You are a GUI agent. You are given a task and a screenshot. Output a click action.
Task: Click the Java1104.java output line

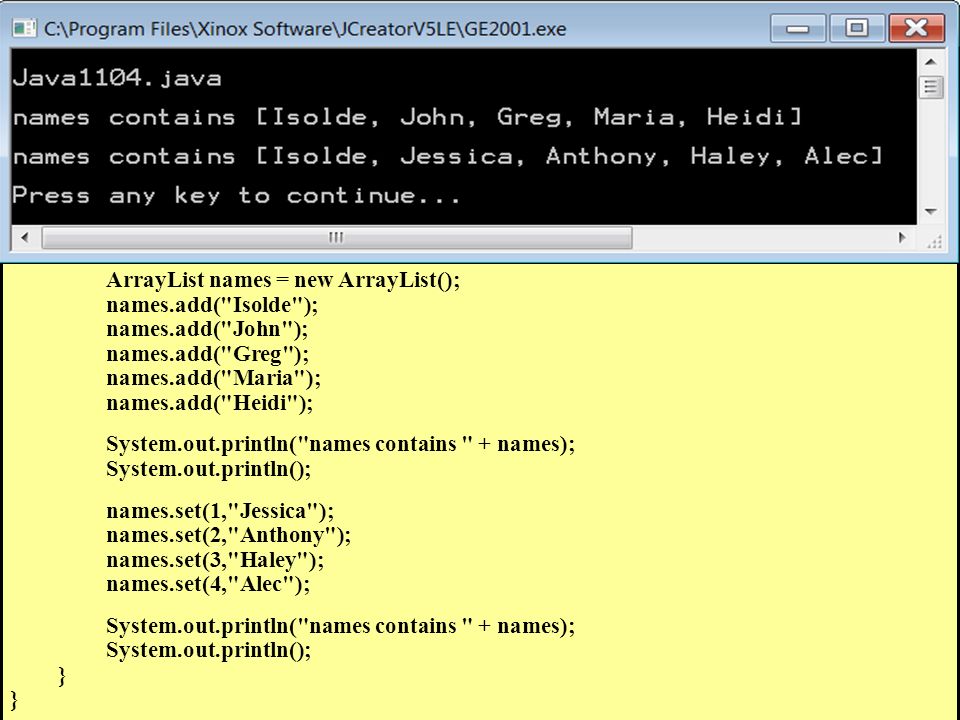tap(117, 78)
